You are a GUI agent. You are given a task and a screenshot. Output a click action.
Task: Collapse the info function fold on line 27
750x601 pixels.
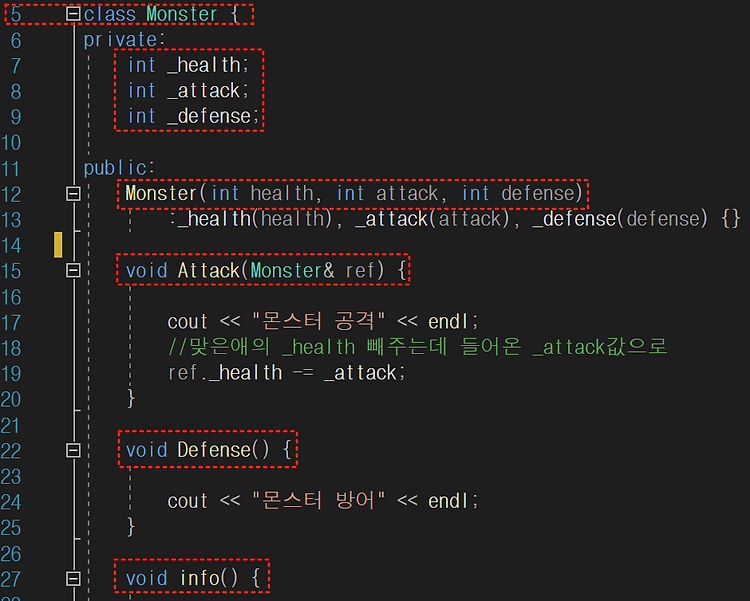pos(73,579)
